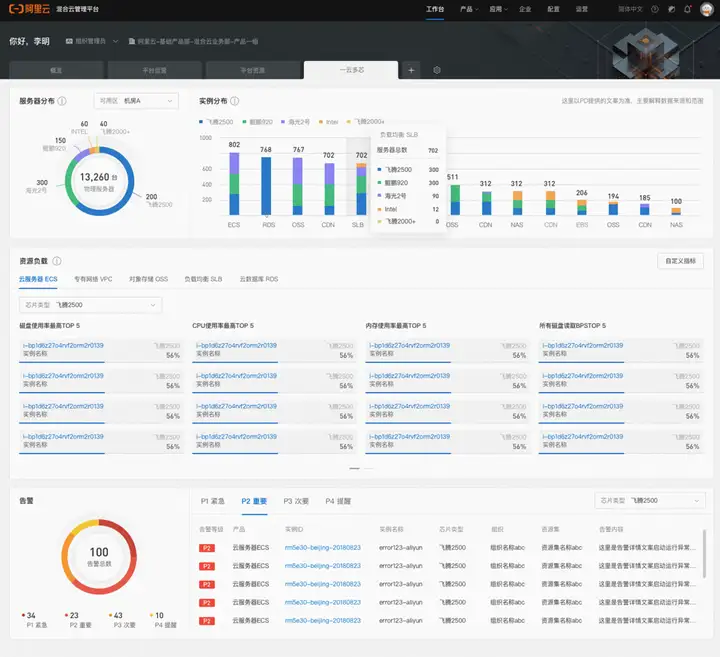The width and height of the screenshot is (720, 657).
Task: Toggle Intel legend in 实例分布 chart
Action: coord(329,122)
